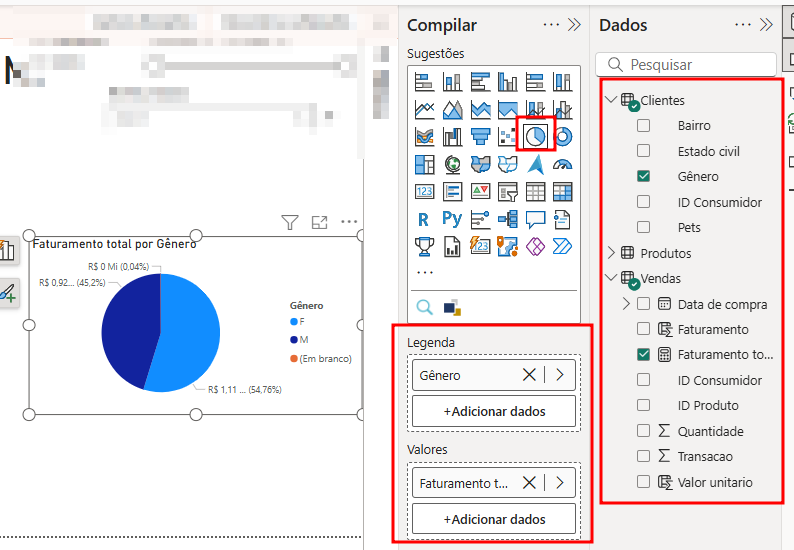Image resolution: width=794 pixels, height=550 pixels.
Task: Check the Faturamento field
Action: point(643,329)
